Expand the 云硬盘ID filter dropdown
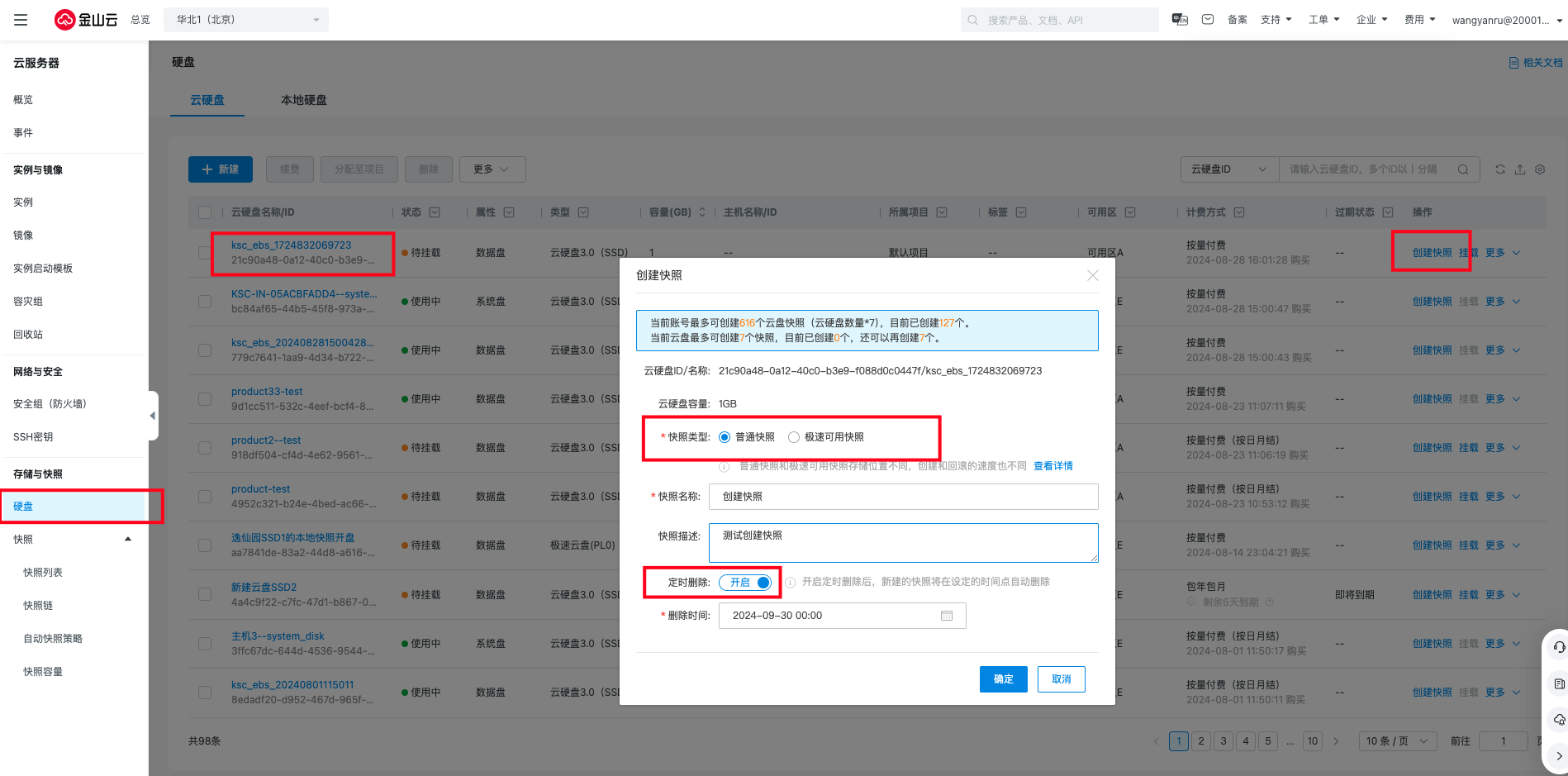Screen dimensions: 1568x776 1228,169
